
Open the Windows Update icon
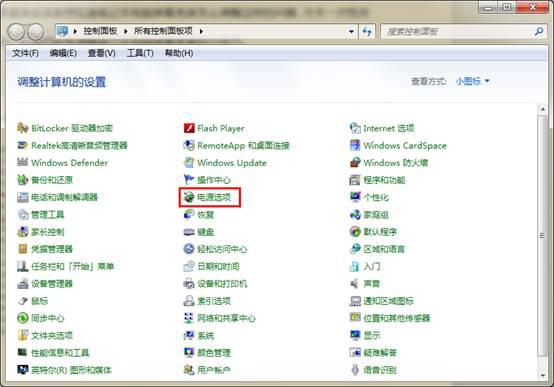tap(189, 163)
